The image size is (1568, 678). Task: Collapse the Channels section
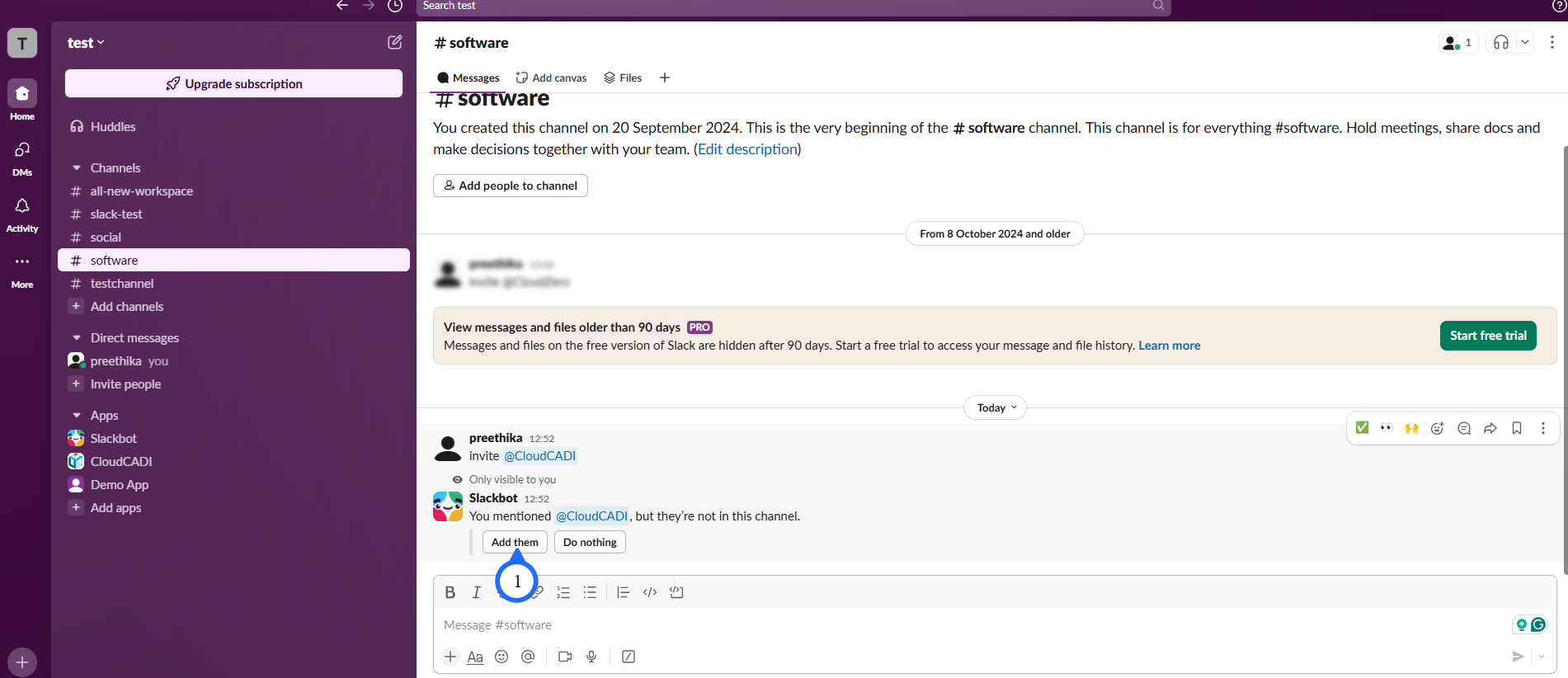point(77,168)
